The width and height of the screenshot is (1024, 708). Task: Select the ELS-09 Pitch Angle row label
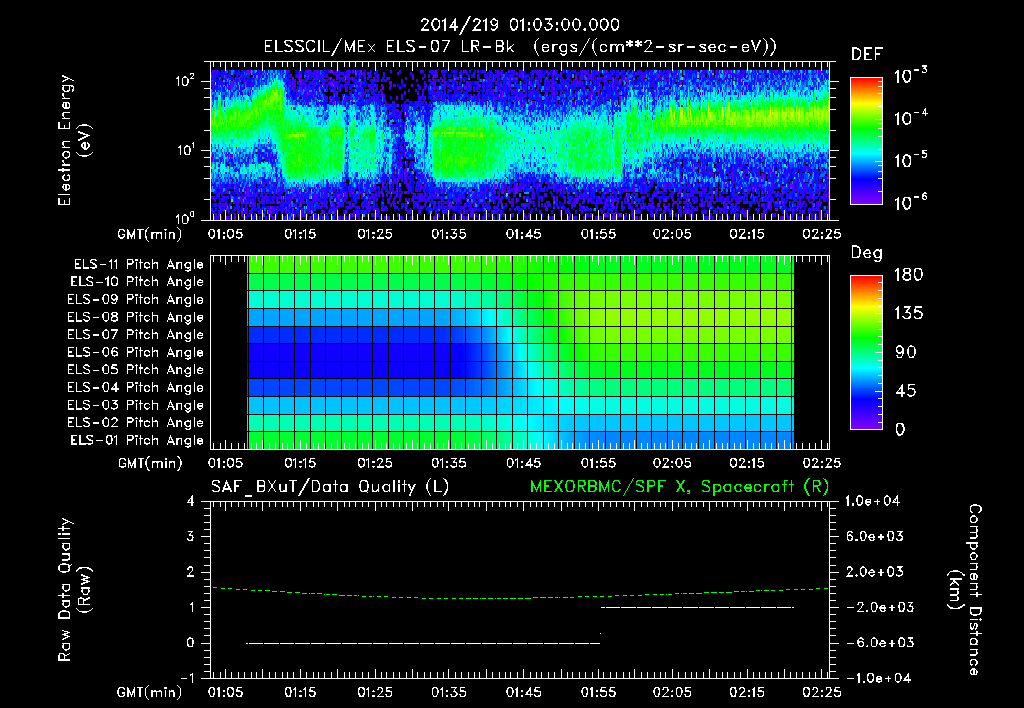tap(135, 300)
